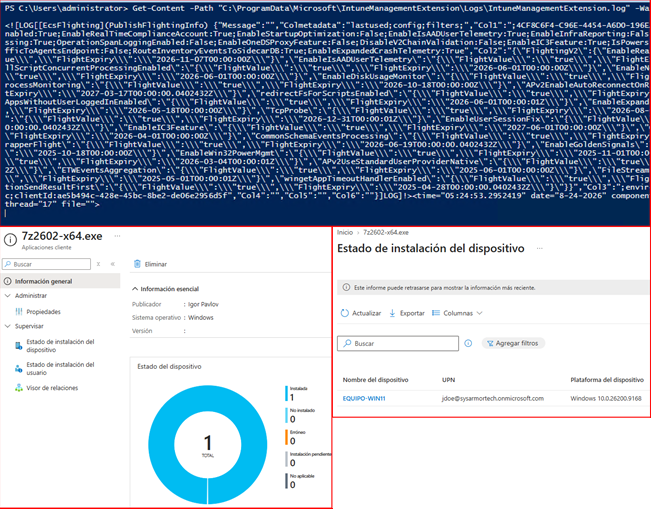Viewport: 652px width, 511px height.
Task: Click the Buscar search field in the left pane
Action: 46,264
